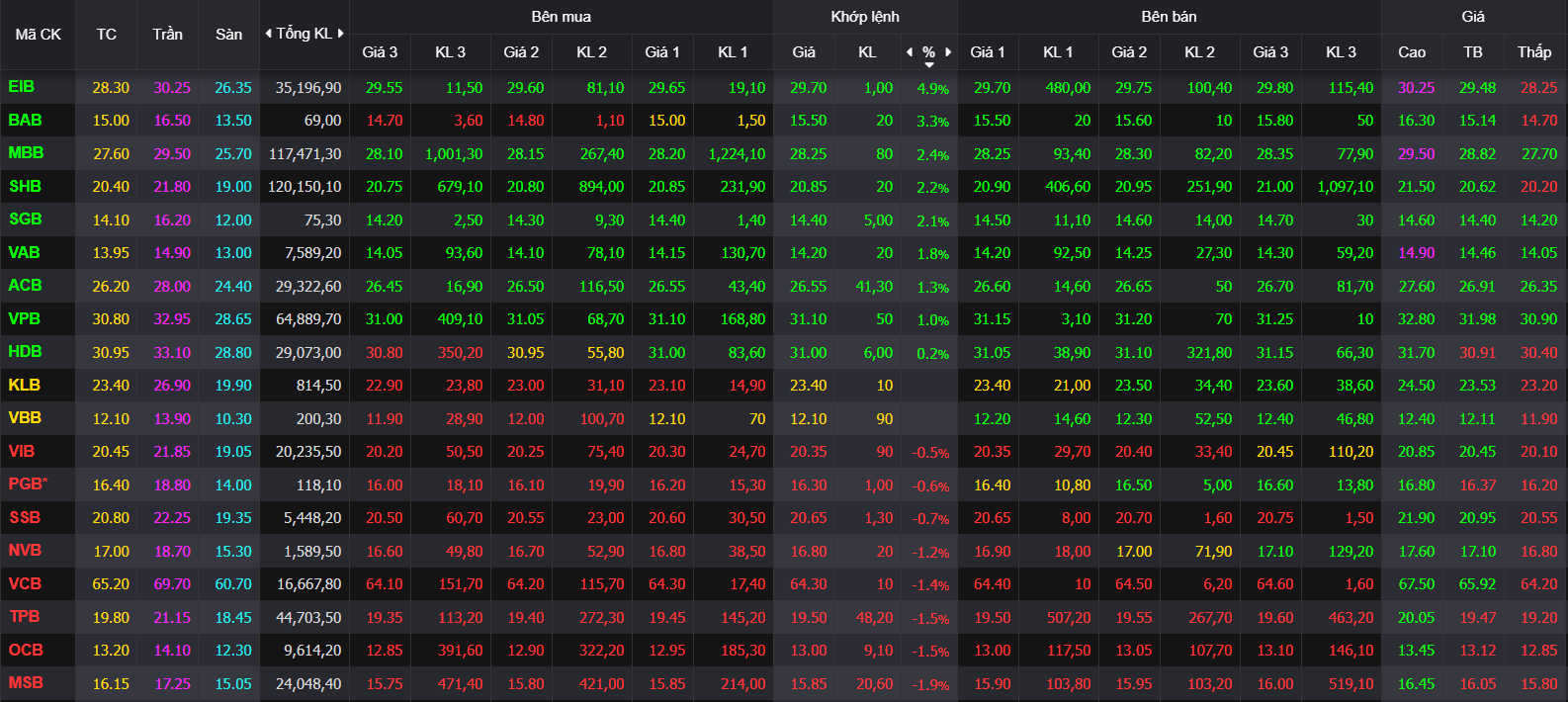Click the Sàn floor price header
Screen dimensions: 1568x702
point(229,35)
